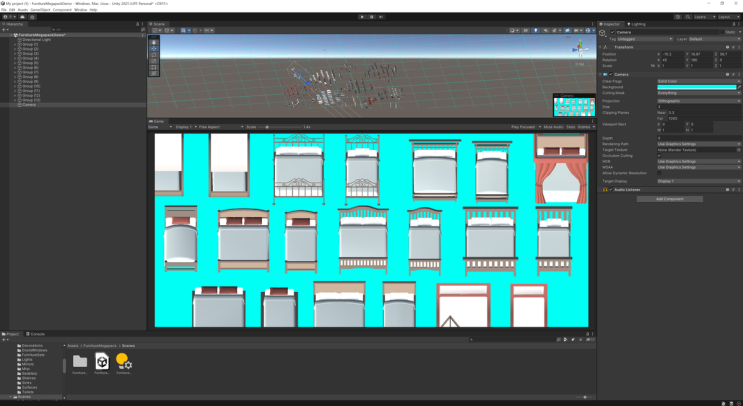Click Stats in Game view toolbar
743x406 pixels.
pos(571,127)
